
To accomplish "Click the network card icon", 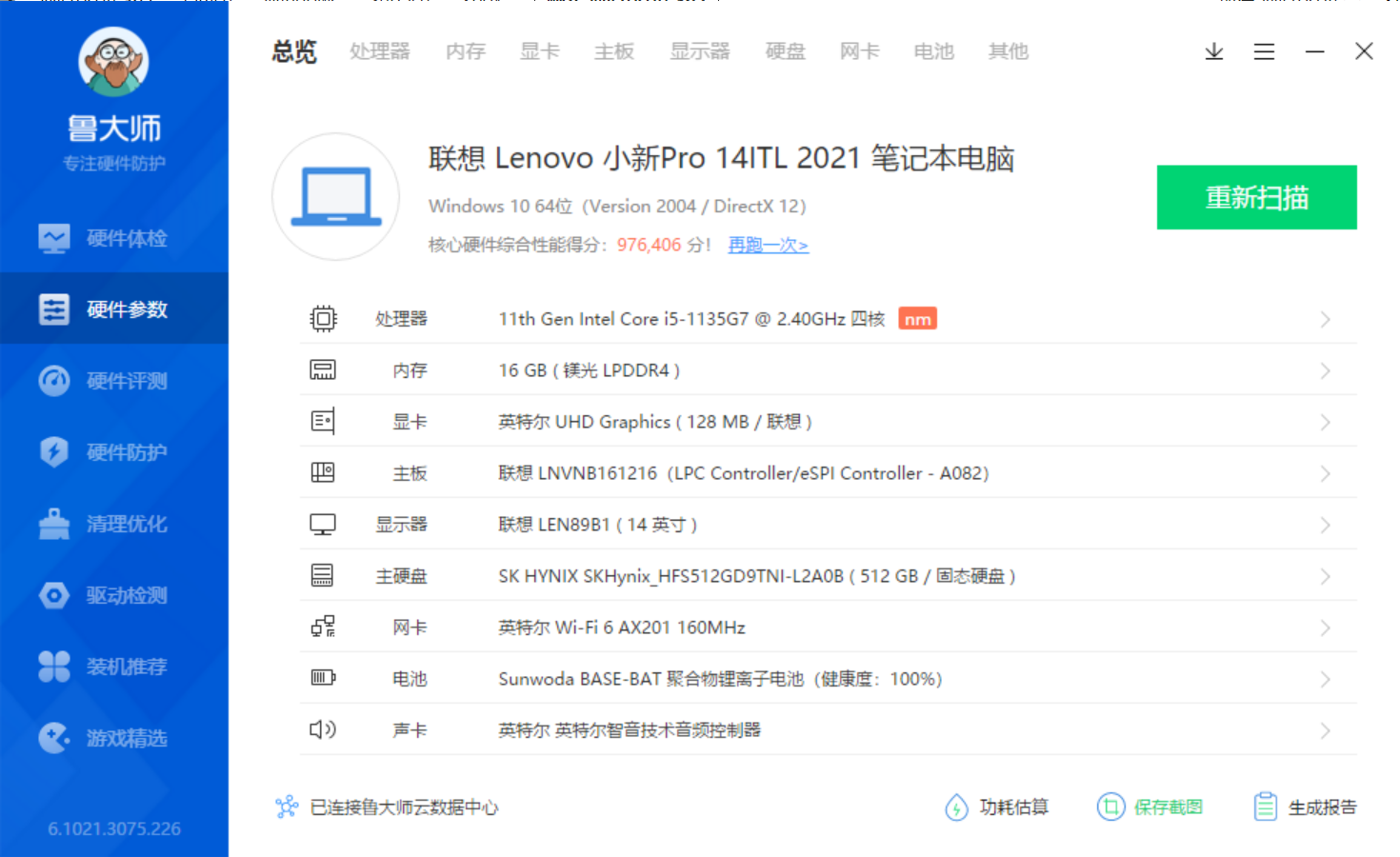I will click(323, 627).
